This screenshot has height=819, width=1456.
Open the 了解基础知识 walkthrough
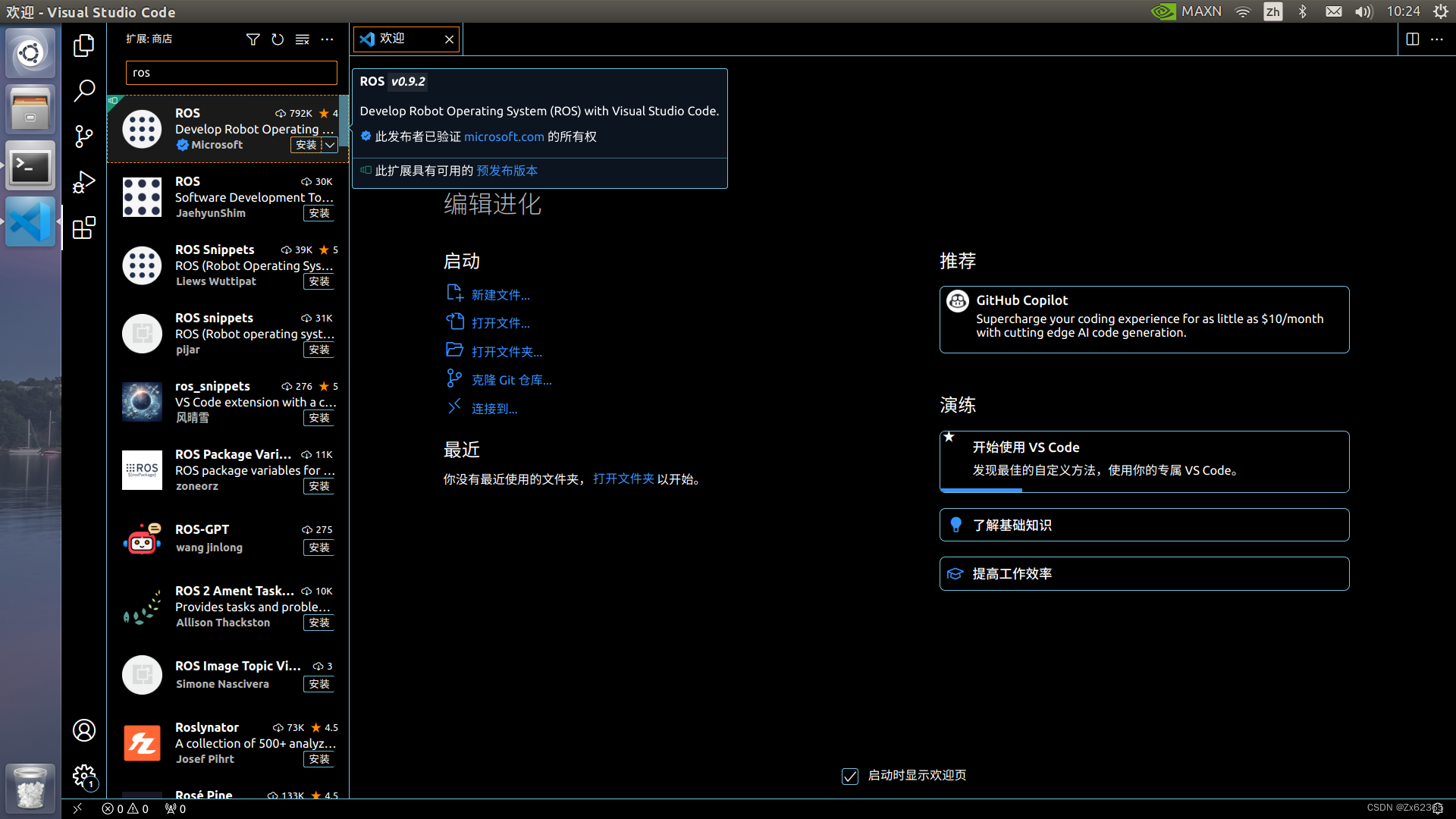[1144, 525]
